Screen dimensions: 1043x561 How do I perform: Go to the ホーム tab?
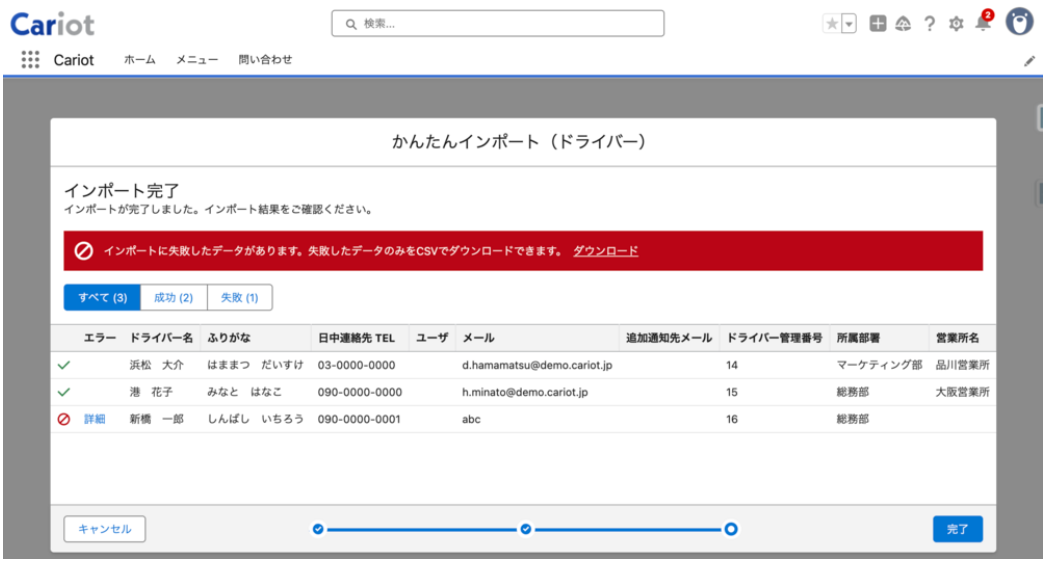pyautogui.click(x=140, y=60)
